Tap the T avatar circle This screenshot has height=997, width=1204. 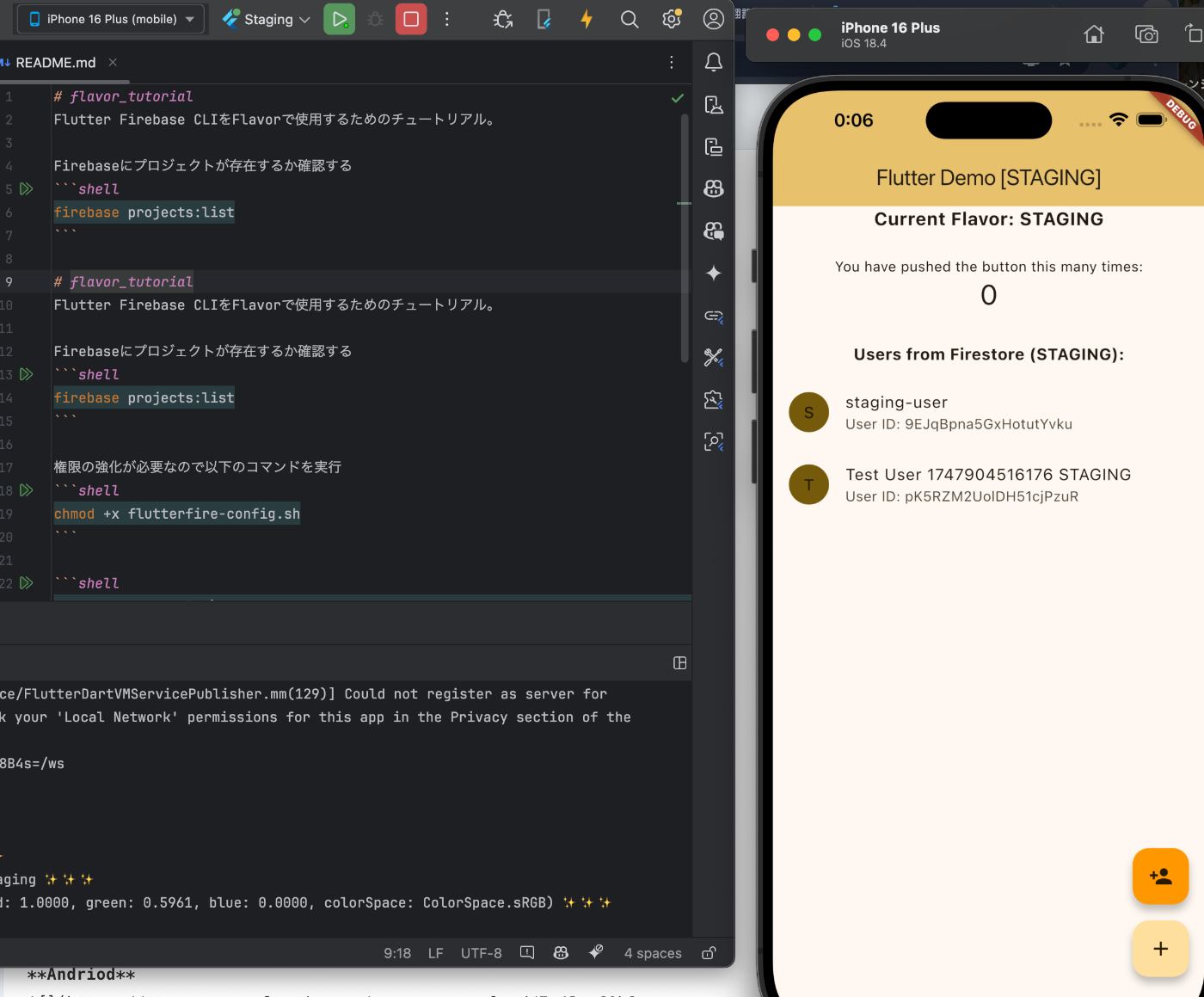(x=808, y=484)
